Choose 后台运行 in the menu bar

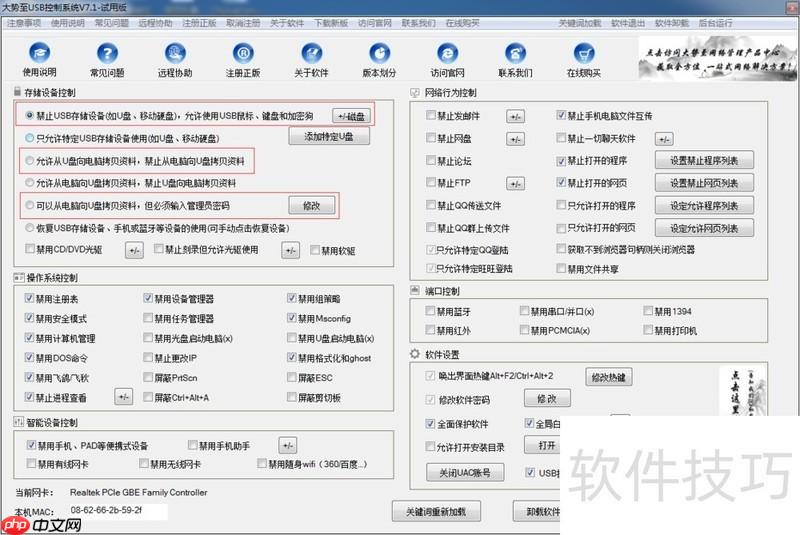click(x=716, y=23)
